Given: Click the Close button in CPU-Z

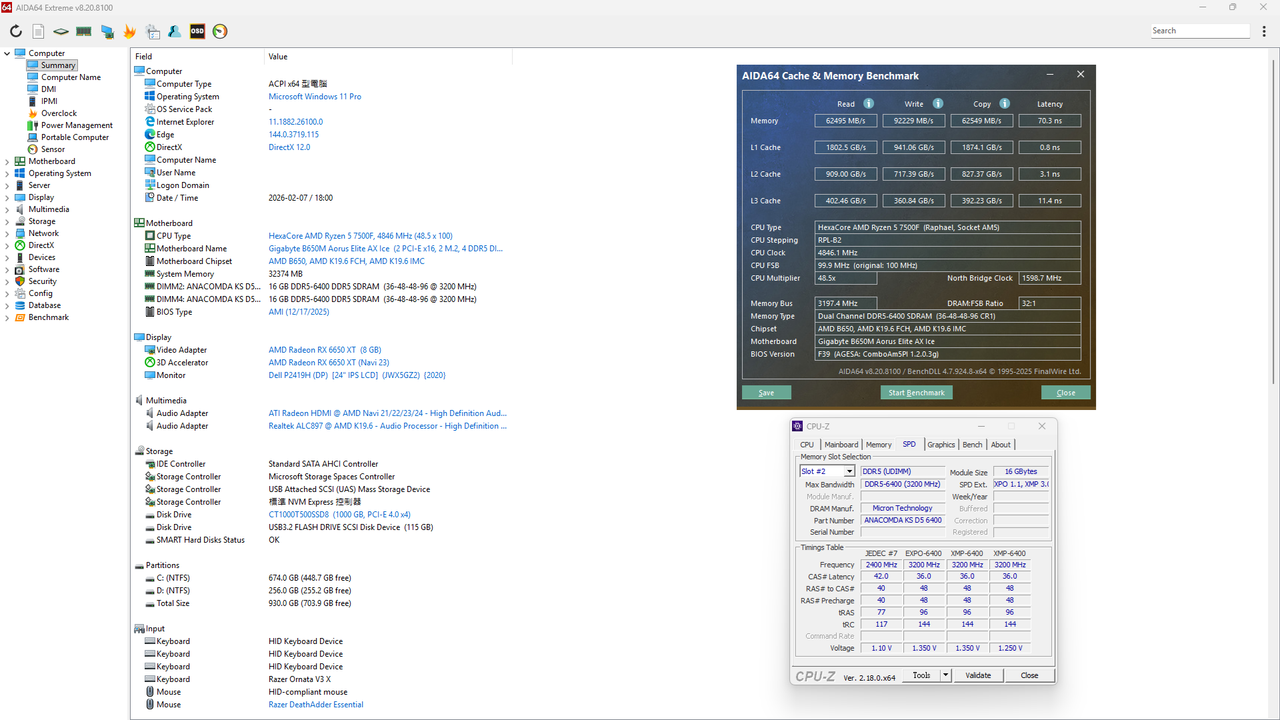Looking at the screenshot, I should 1029,675.
